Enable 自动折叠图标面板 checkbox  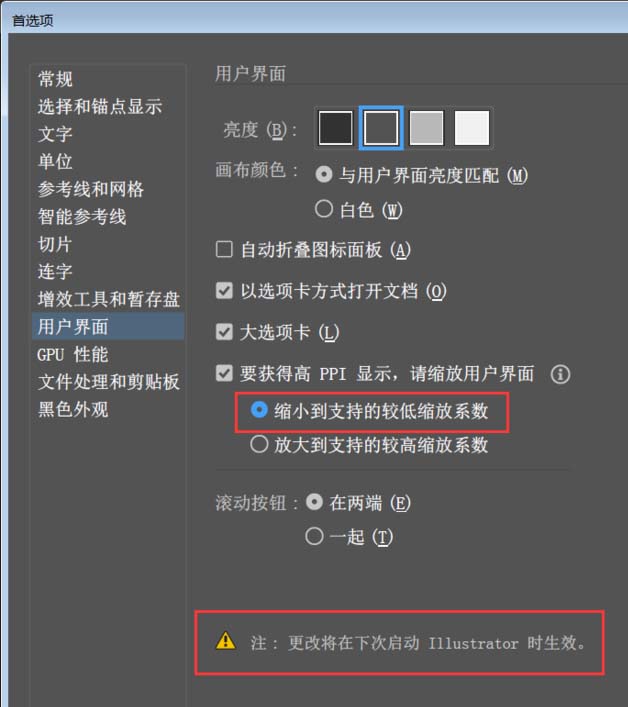(x=224, y=249)
